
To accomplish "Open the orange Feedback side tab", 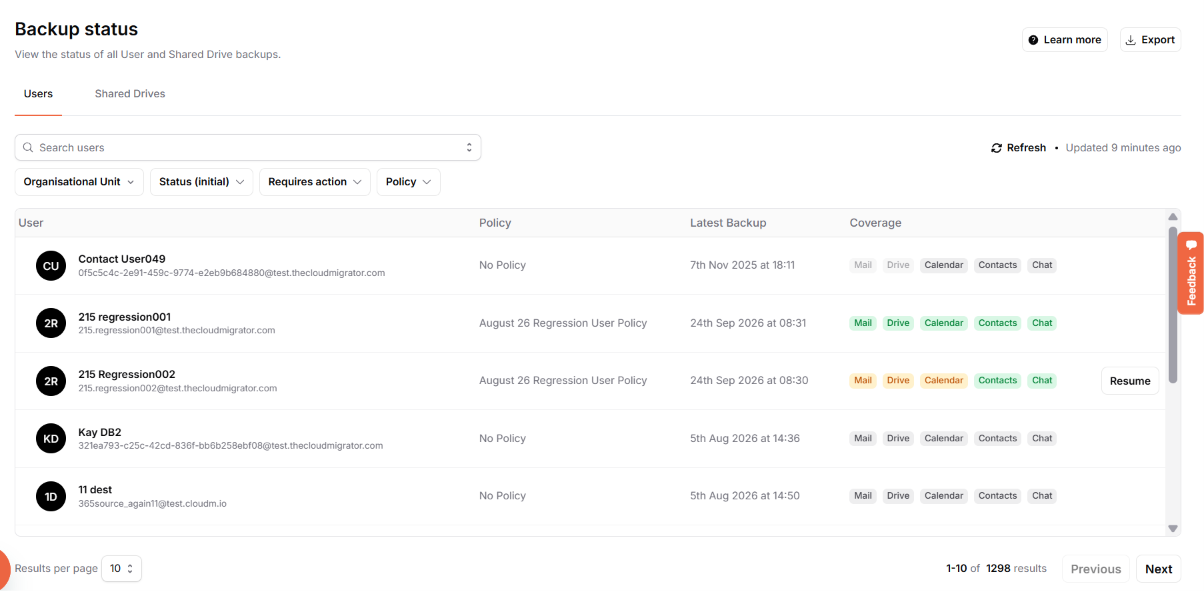I will point(1191,273).
